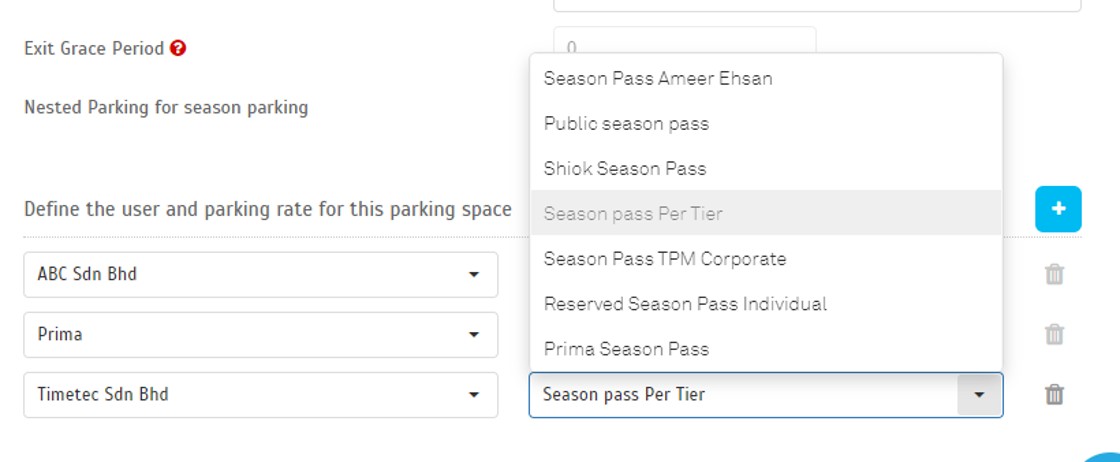Click the Exit Grace Period help icon
Image resolution: width=1120 pixels, height=462 pixels.
coord(178,48)
